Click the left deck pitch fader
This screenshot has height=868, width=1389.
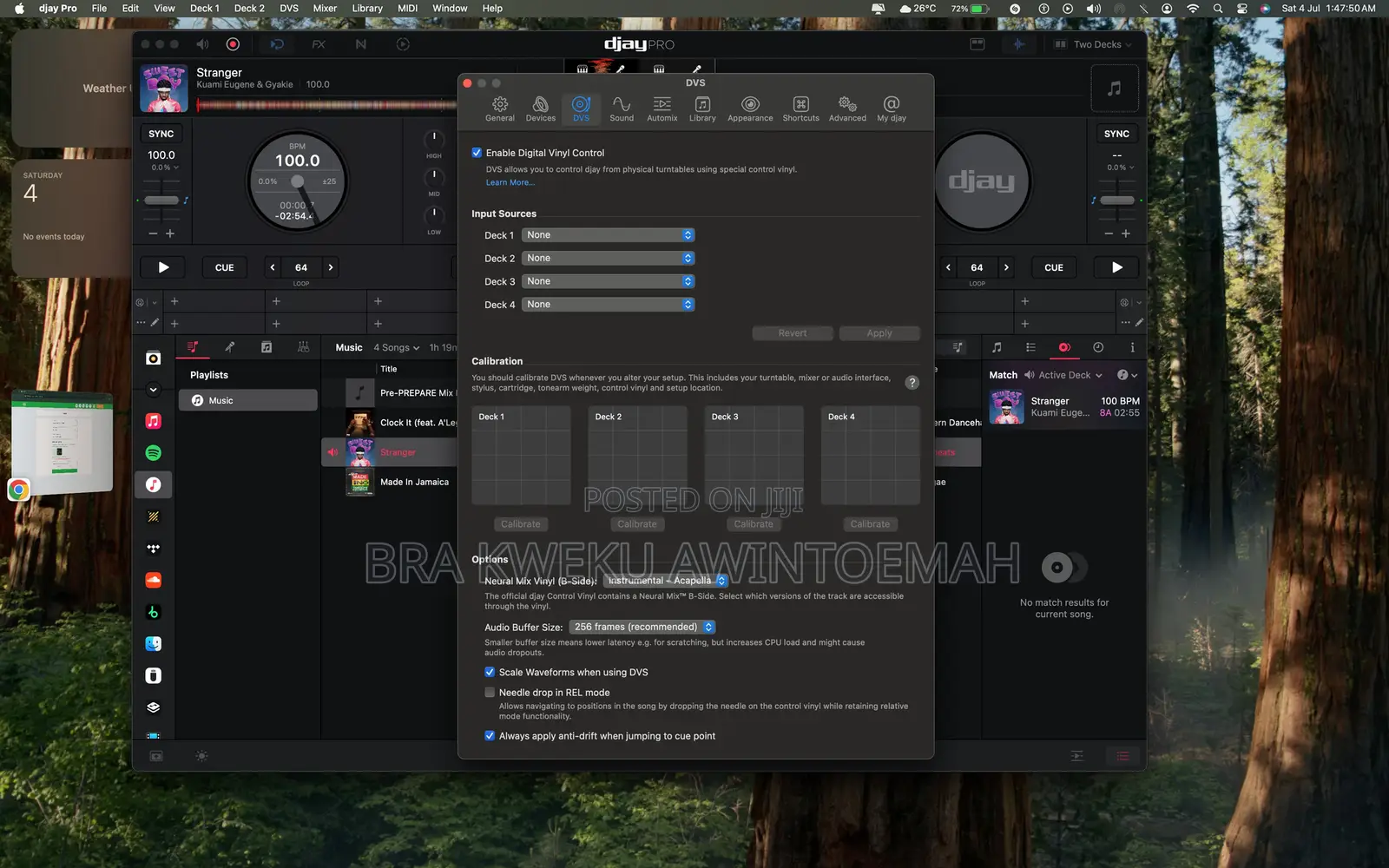pyautogui.click(x=161, y=201)
